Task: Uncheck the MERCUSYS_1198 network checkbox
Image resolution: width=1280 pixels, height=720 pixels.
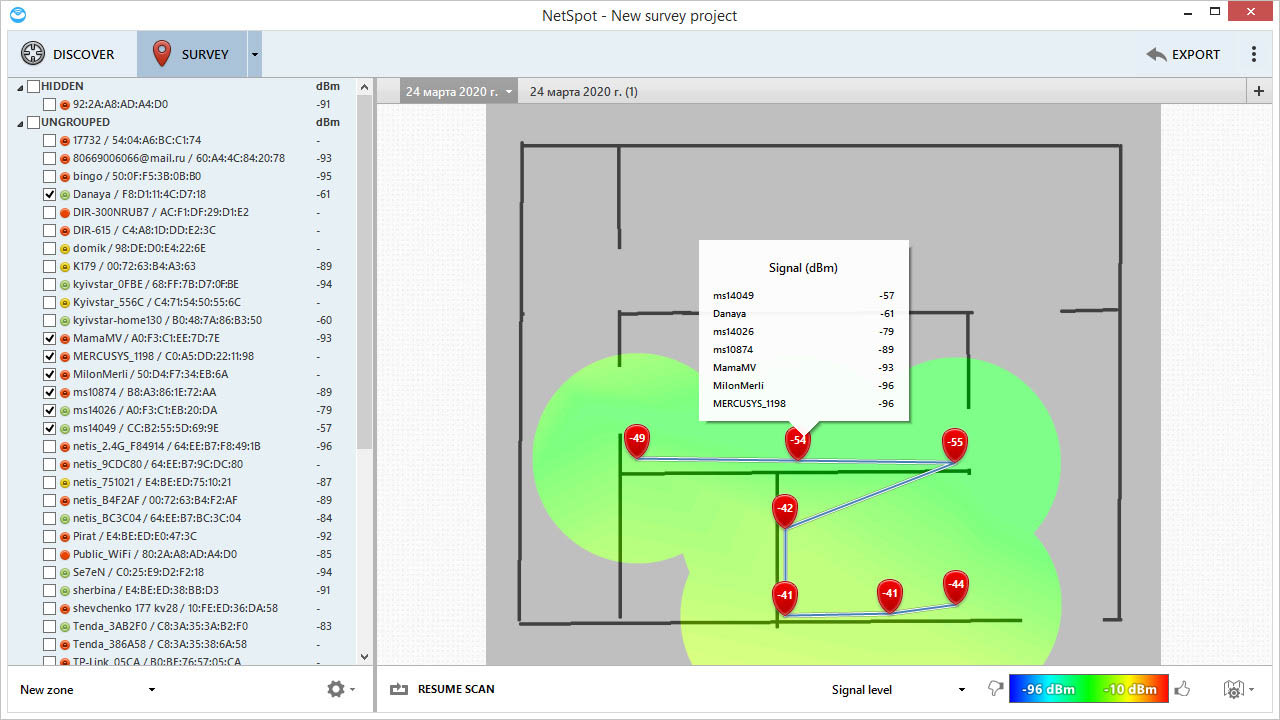Action: coord(50,356)
